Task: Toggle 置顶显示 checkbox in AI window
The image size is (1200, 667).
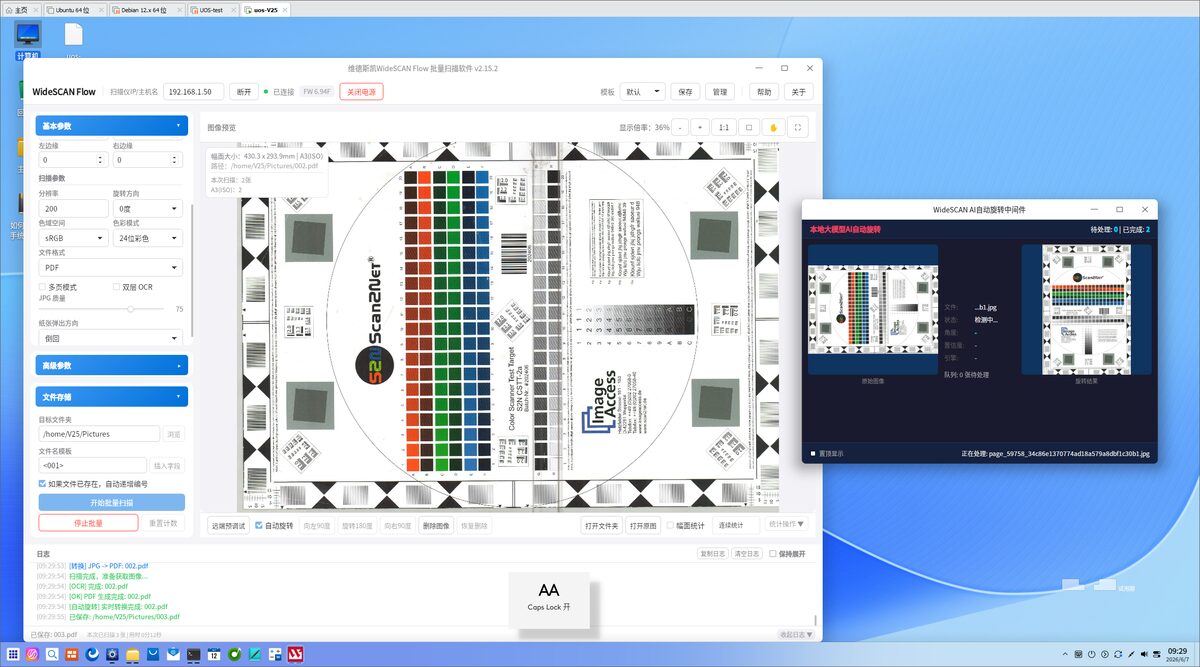Action: coord(814,453)
